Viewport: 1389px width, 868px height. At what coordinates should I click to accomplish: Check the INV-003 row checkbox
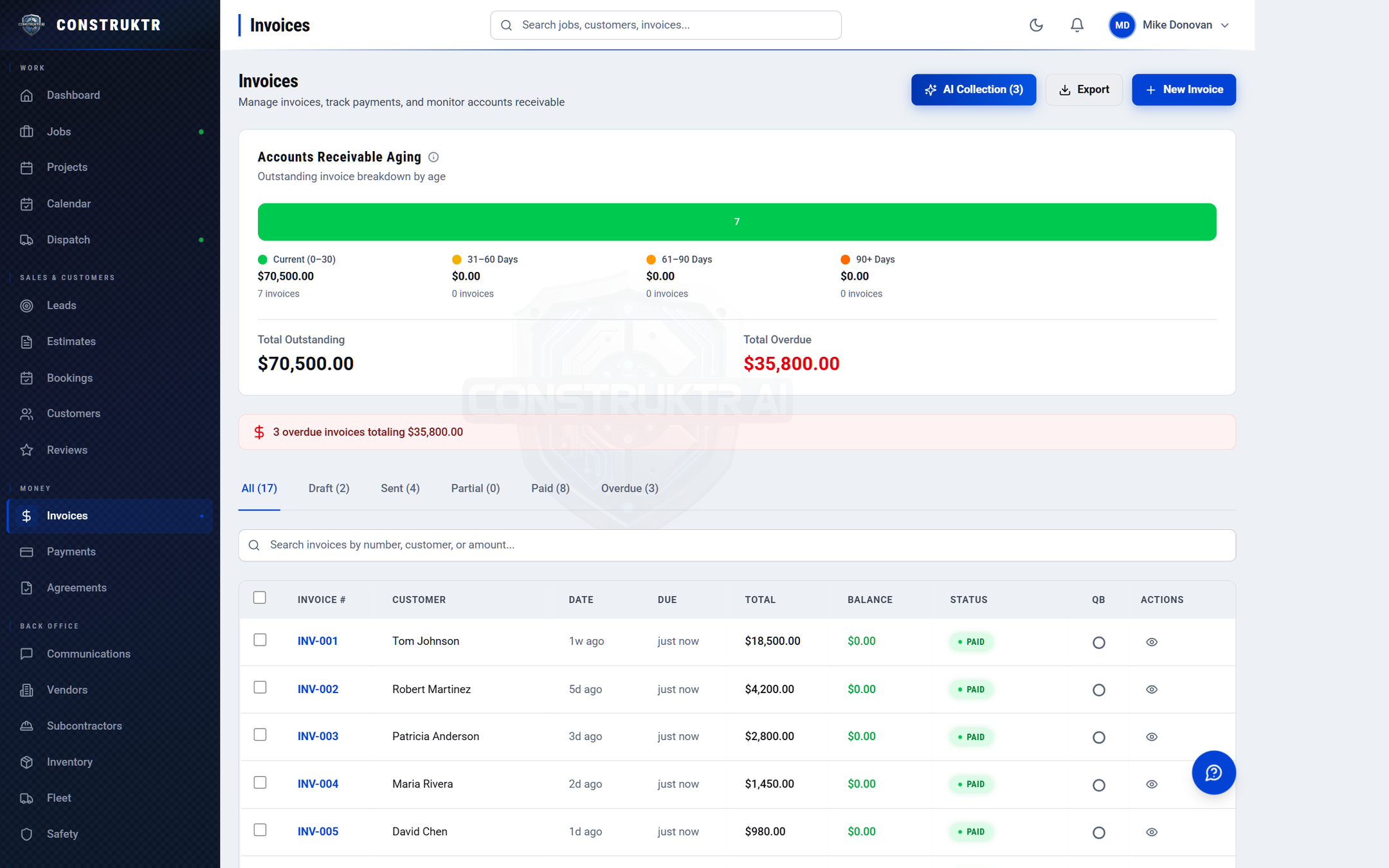[x=260, y=735]
